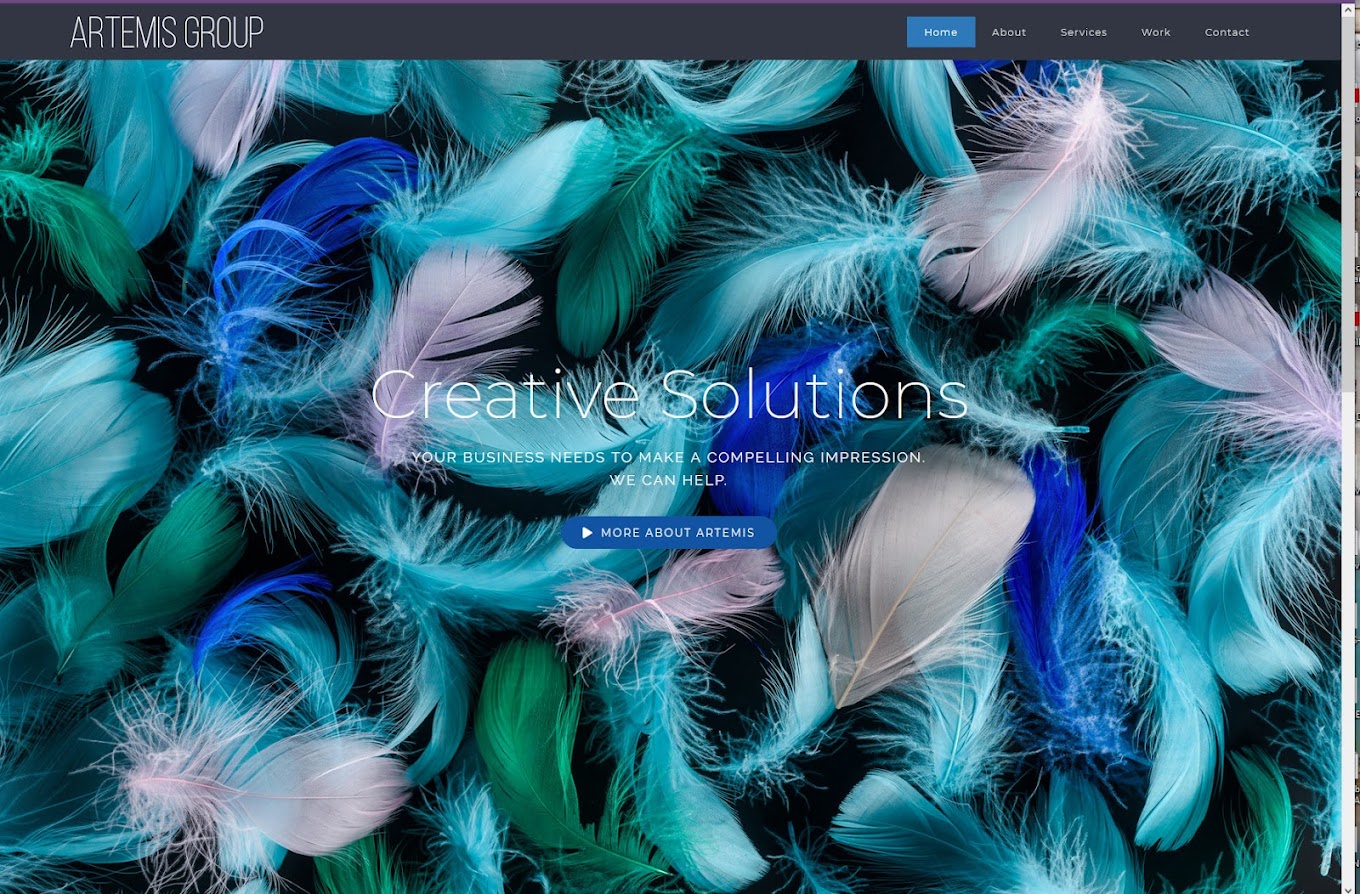This screenshot has width=1360, height=894.
Task: Click the 'Your business needs' tagline text
Action: pyautogui.click(x=669, y=457)
